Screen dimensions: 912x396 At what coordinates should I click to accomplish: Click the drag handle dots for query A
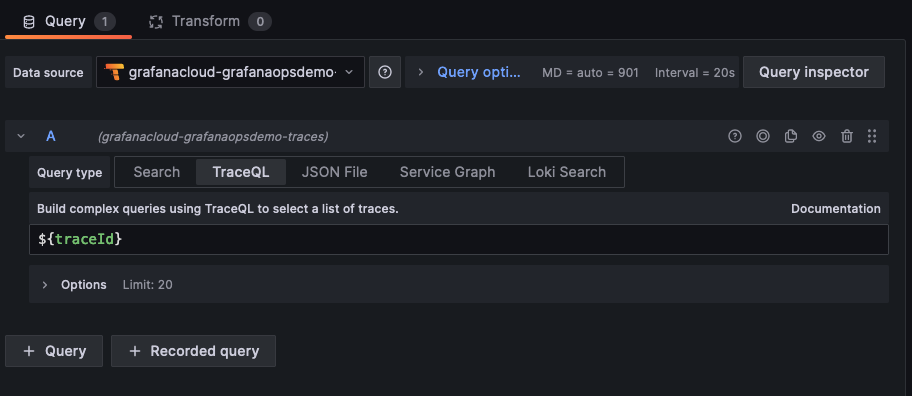tap(872, 136)
